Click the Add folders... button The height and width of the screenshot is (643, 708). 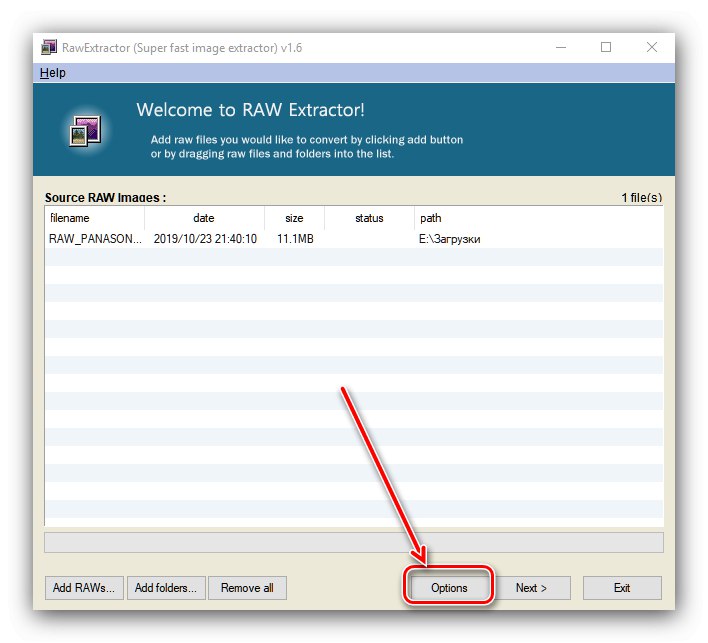pos(166,587)
